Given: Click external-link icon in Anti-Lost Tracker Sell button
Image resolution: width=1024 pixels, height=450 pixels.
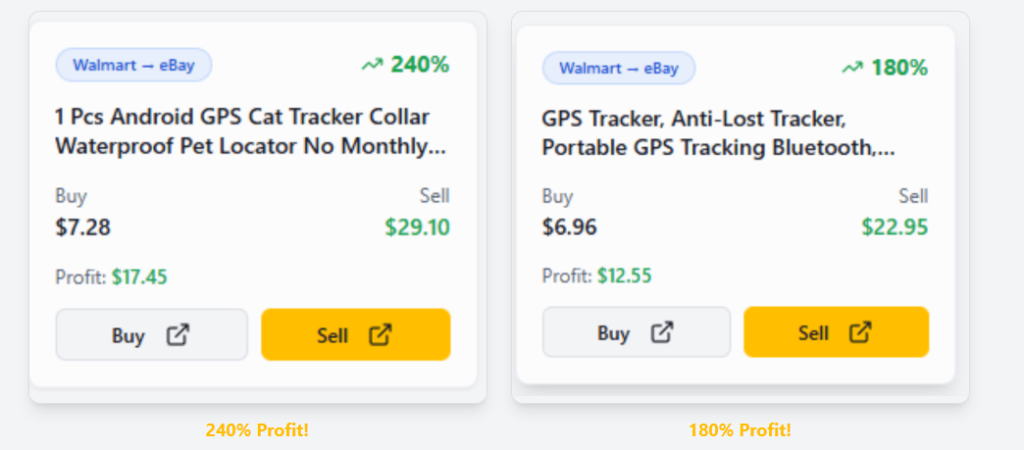Looking at the screenshot, I should coord(861,333).
